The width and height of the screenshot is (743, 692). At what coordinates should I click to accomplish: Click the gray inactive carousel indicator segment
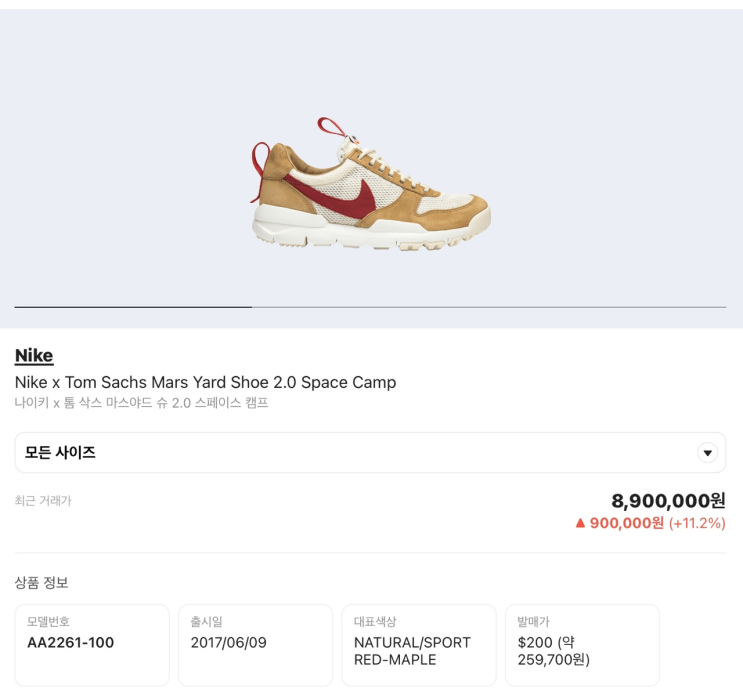(x=489, y=307)
